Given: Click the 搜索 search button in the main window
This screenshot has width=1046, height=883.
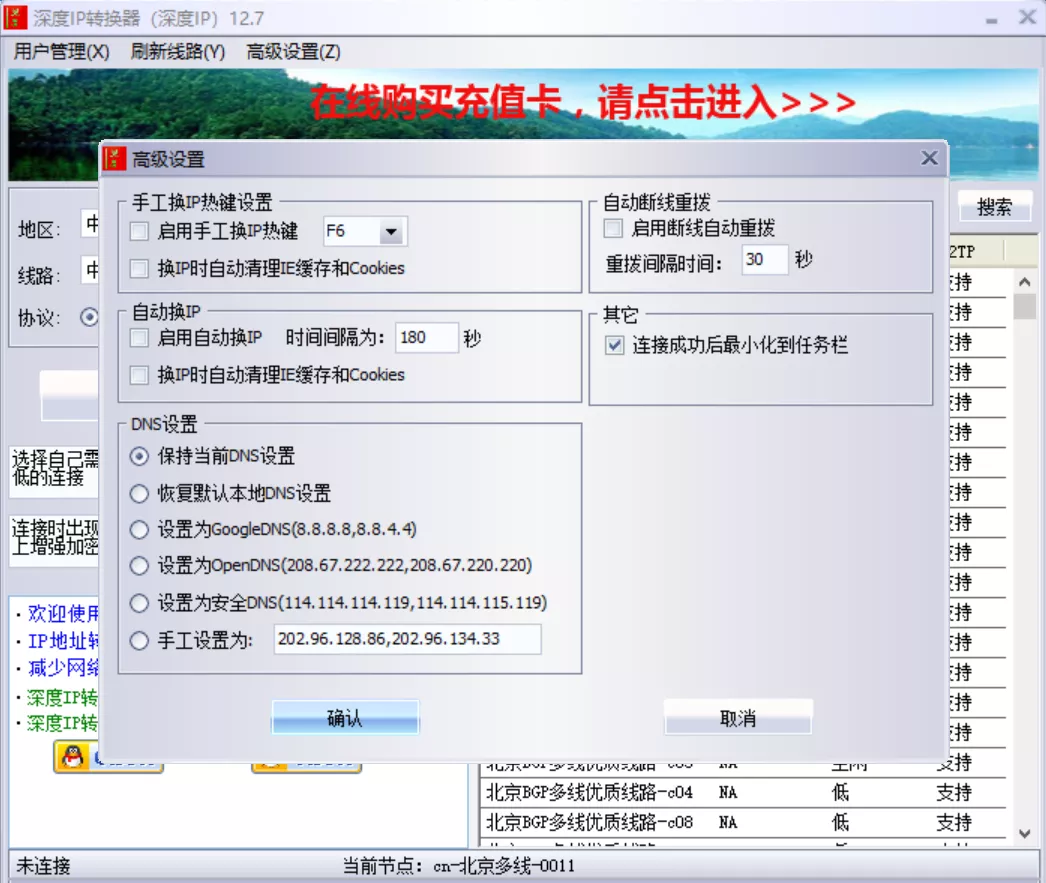Looking at the screenshot, I should point(994,207).
